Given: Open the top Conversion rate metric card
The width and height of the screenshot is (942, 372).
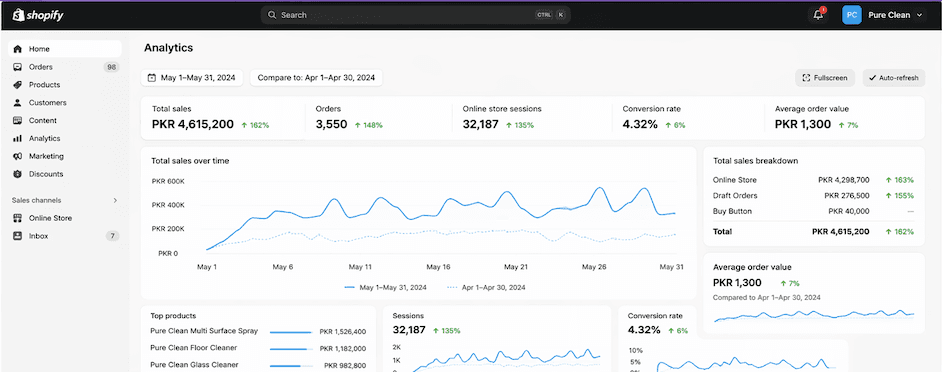Looking at the screenshot, I should (x=688, y=118).
